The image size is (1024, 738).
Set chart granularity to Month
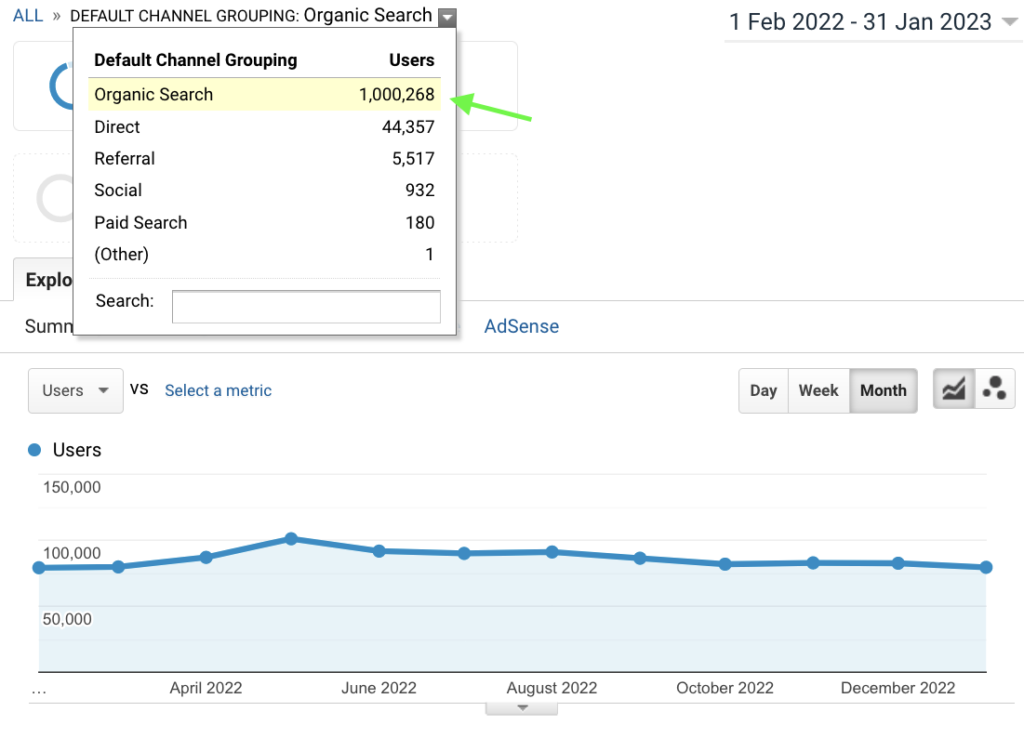(x=883, y=391)
